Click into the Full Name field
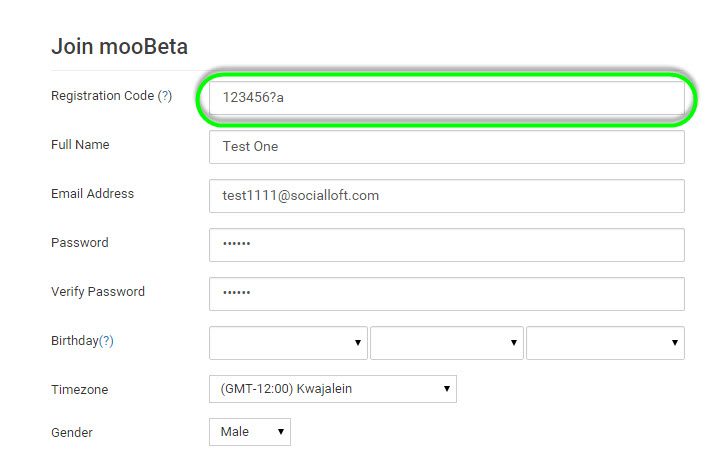Image resolution: width=717 pixels, height=459 pixels. pyautogui.click(x=447, y=147)
